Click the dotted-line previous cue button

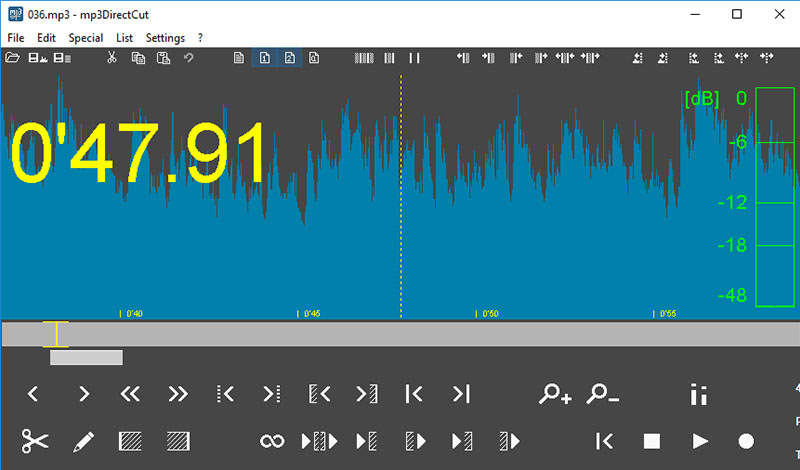pyautogui.click(x=225, y=393)
